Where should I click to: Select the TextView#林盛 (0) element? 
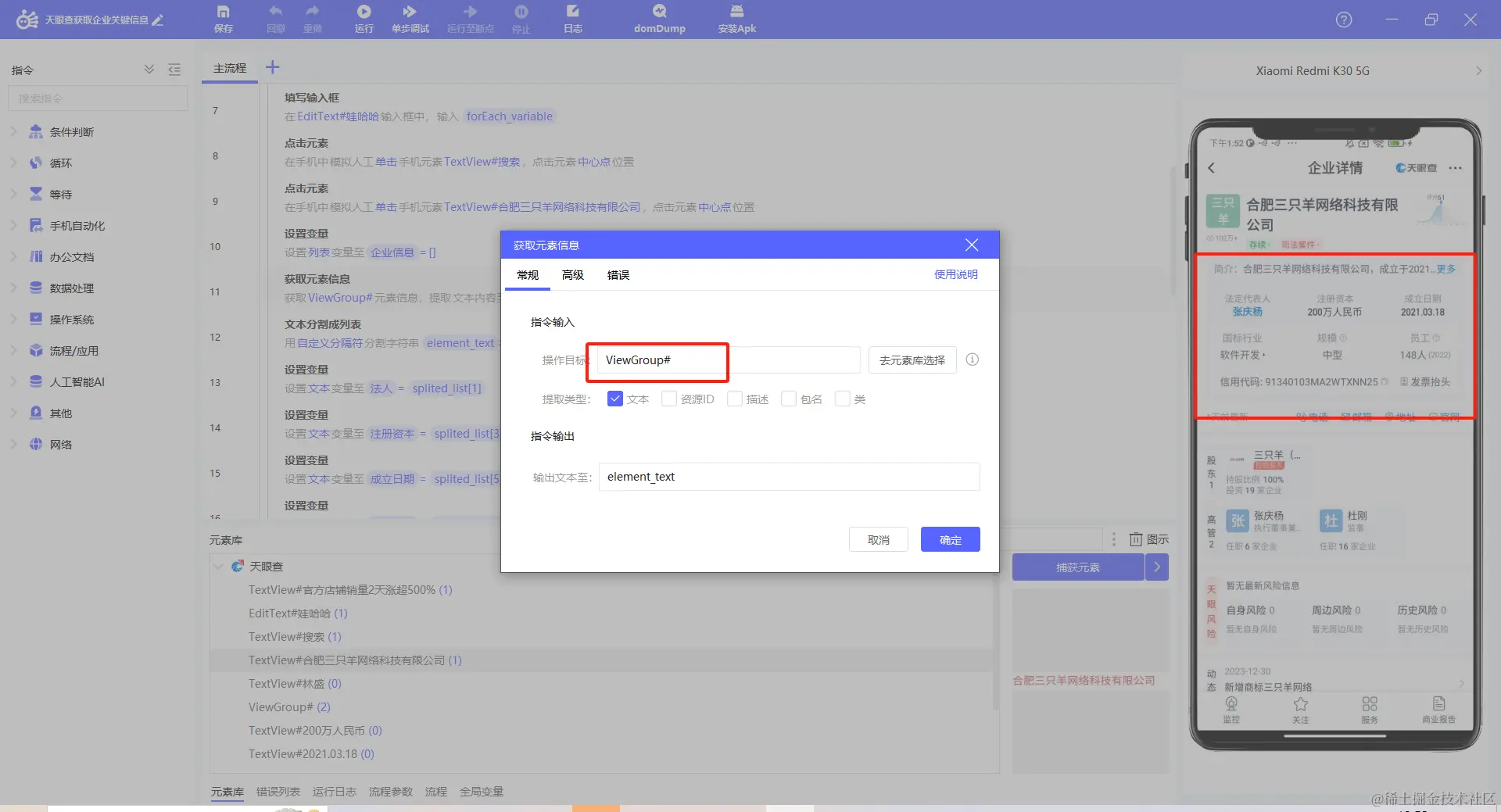[x=295, y=684]
